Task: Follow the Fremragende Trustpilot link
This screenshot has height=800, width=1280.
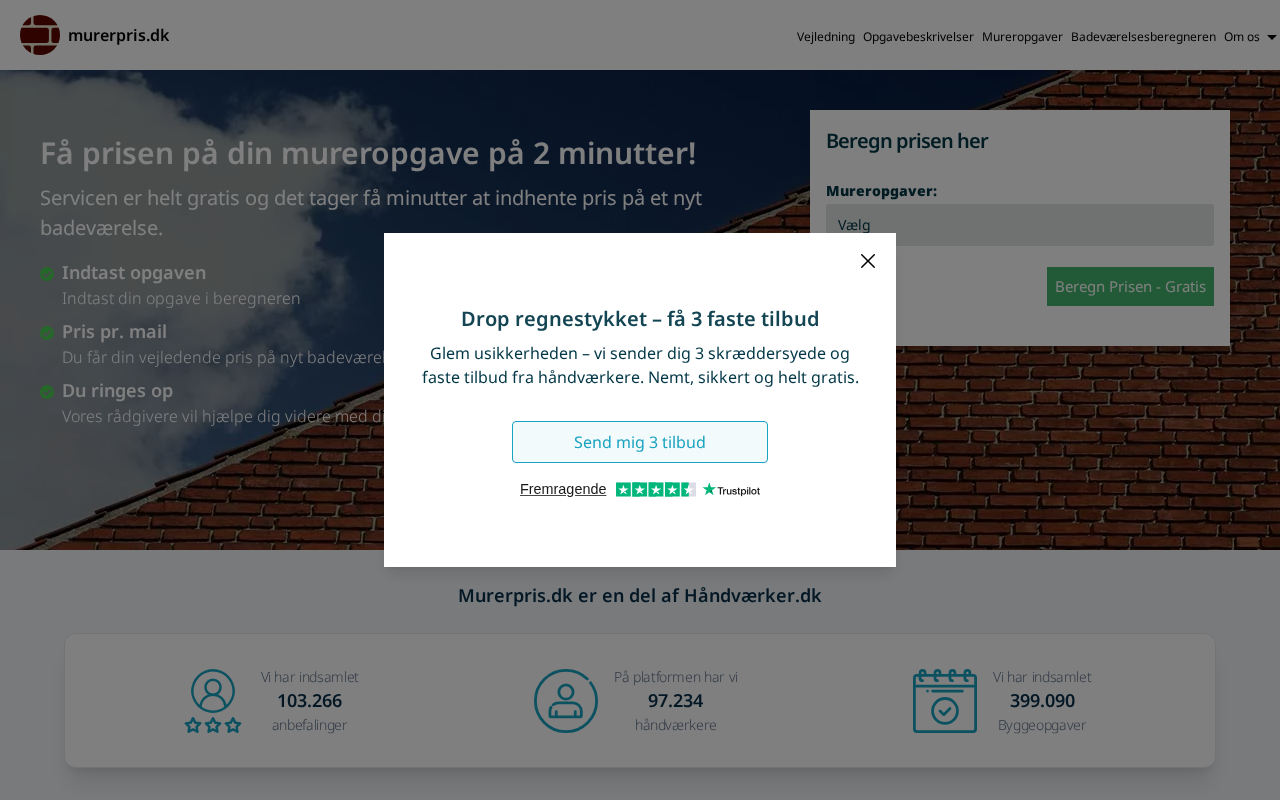Action: (x=563, y=489)
